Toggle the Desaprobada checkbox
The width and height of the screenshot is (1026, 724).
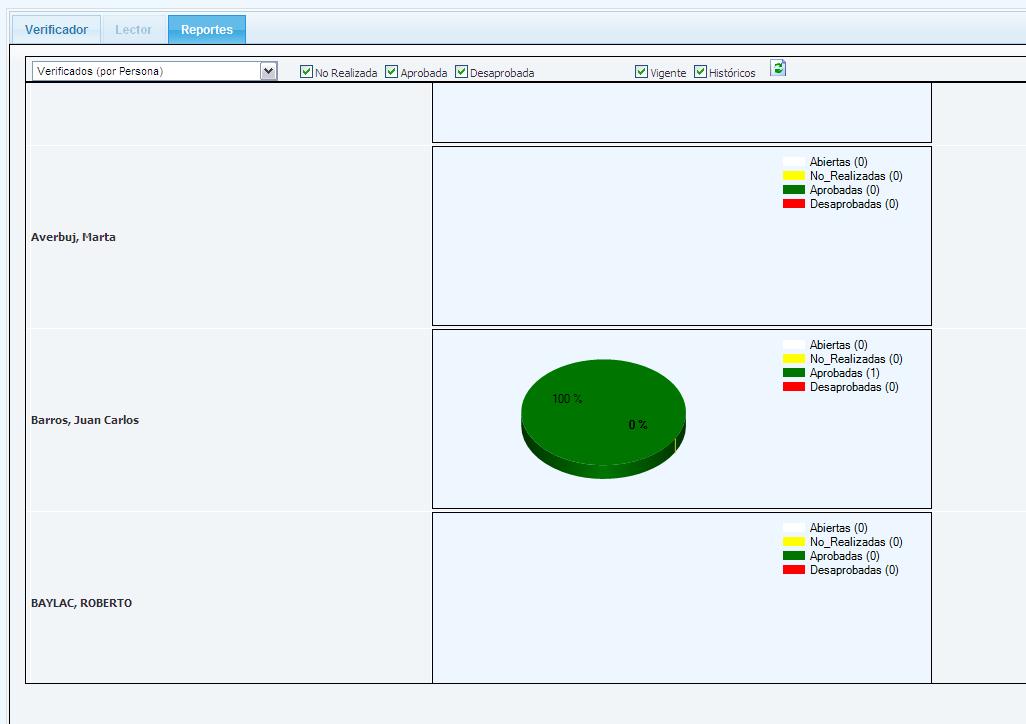coord(461,71)
